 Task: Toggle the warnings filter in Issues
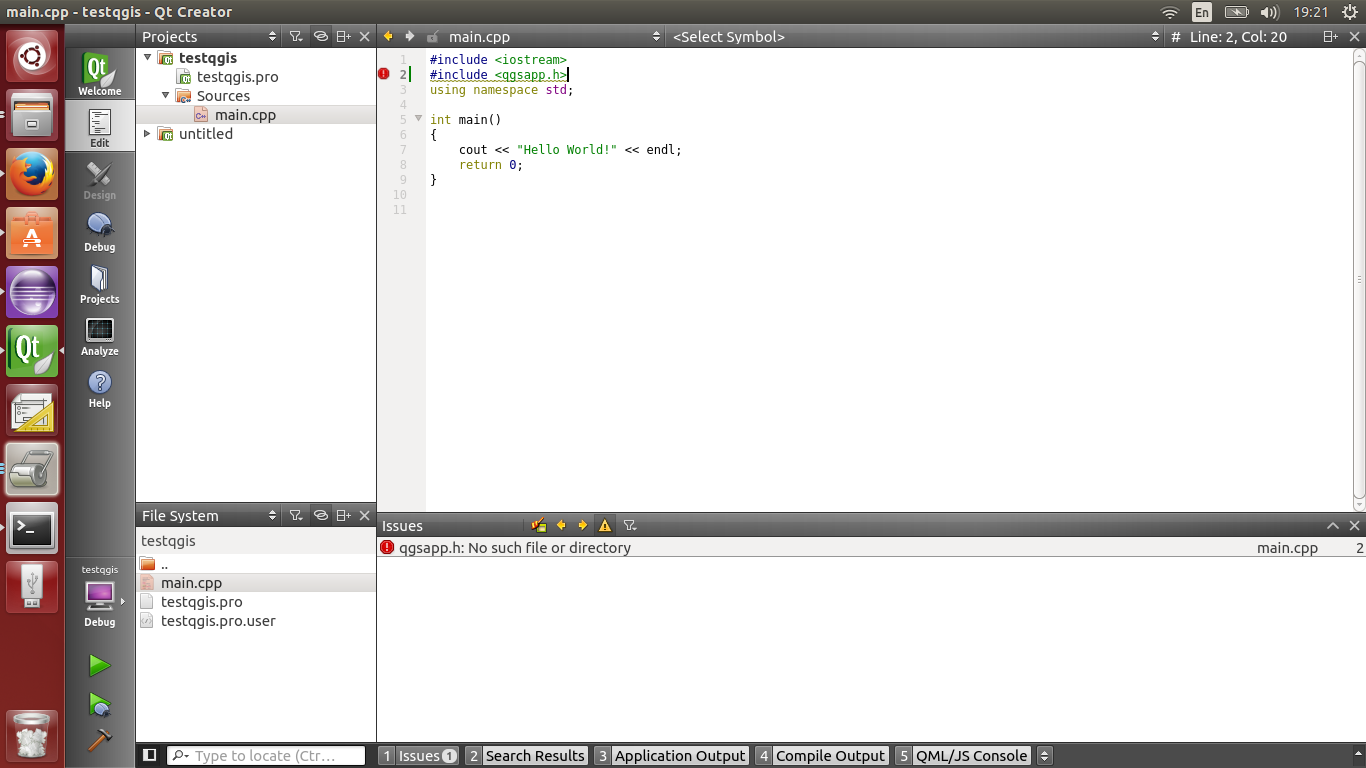[x=605, y=525]
